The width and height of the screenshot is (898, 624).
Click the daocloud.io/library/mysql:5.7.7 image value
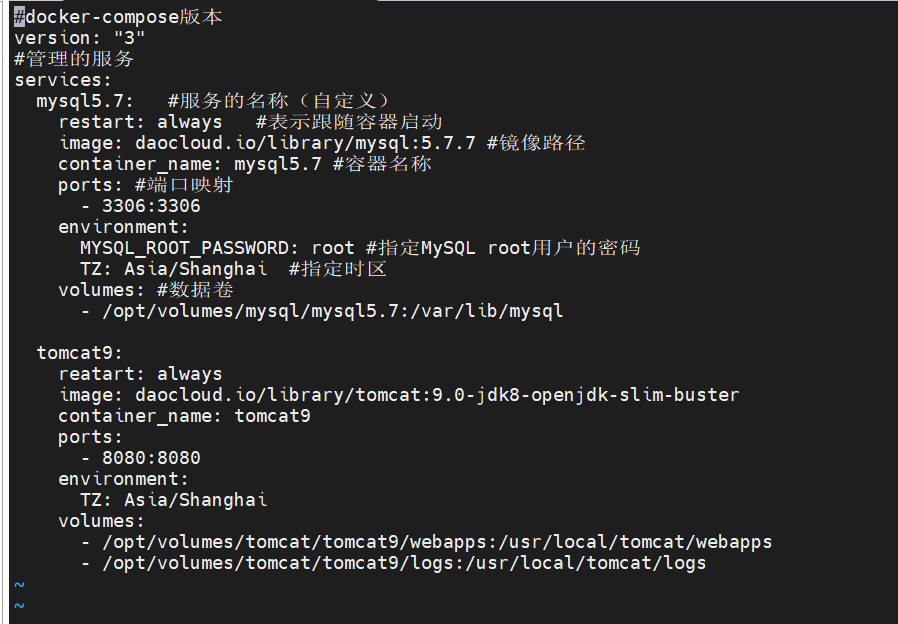point(305,143)
